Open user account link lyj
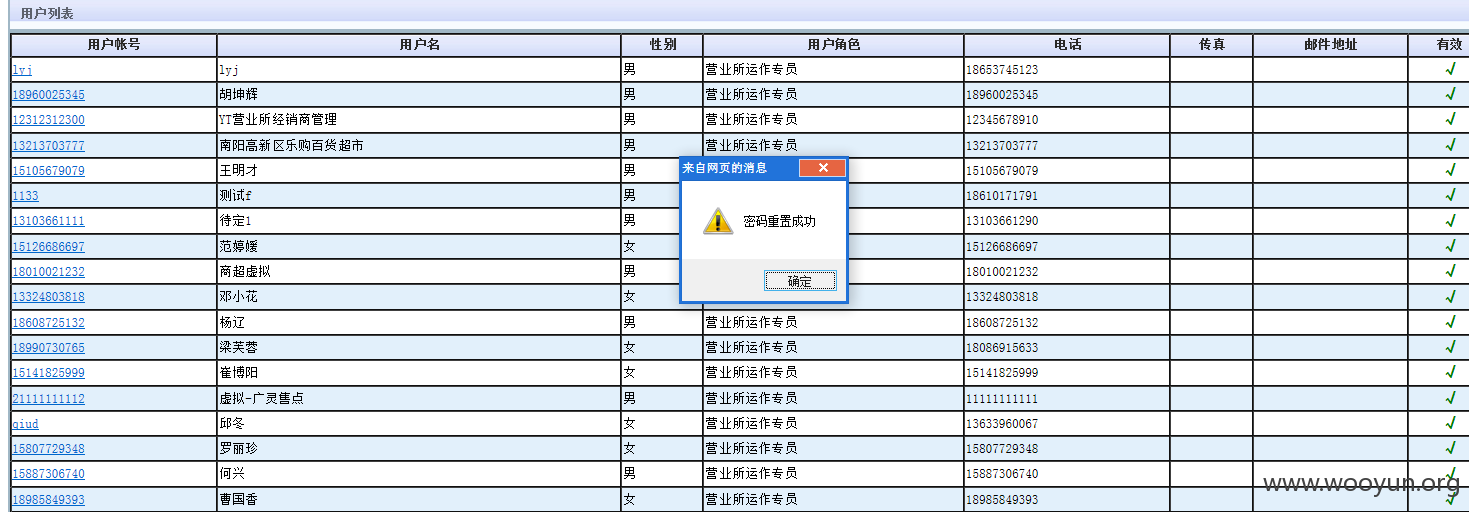Viewport: 1469px width, 512px height. 22,70
